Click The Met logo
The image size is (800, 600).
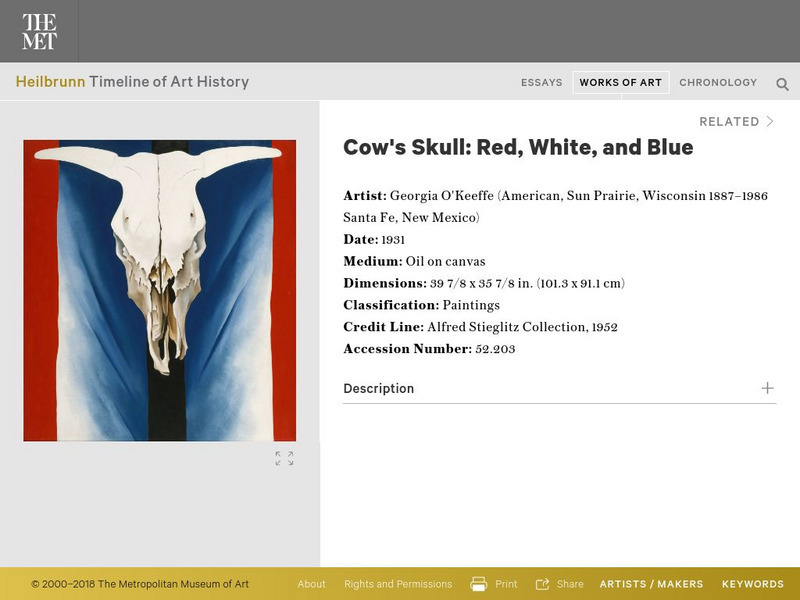click(39, 32)
